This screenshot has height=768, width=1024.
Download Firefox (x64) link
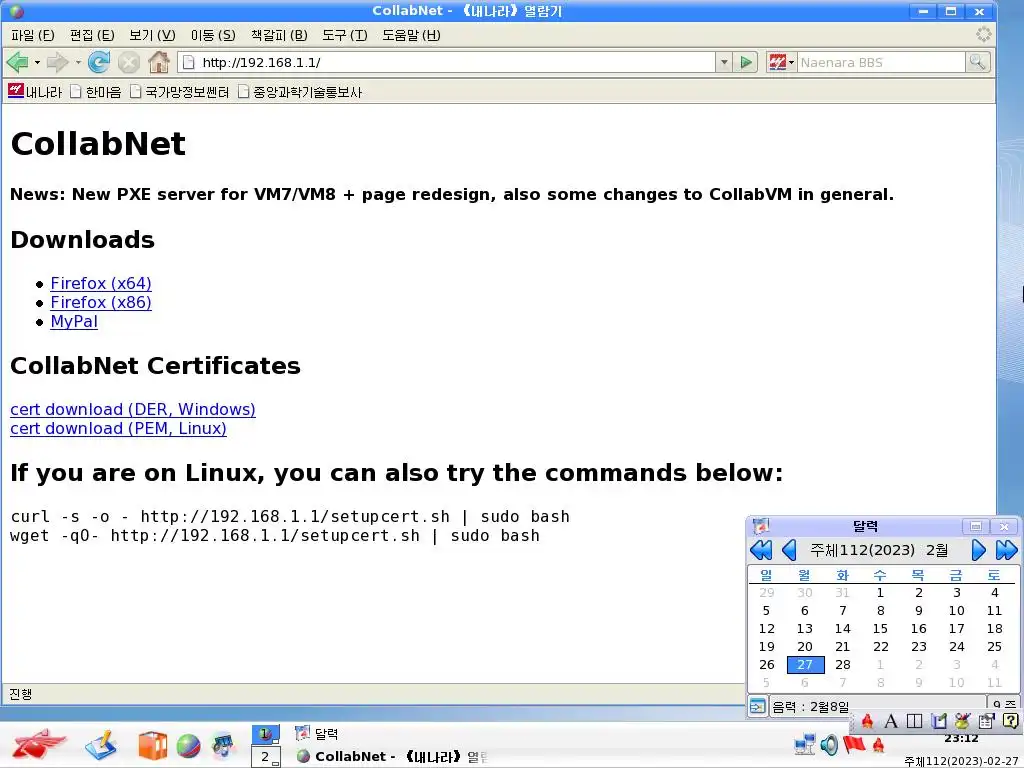pos(101,283)
